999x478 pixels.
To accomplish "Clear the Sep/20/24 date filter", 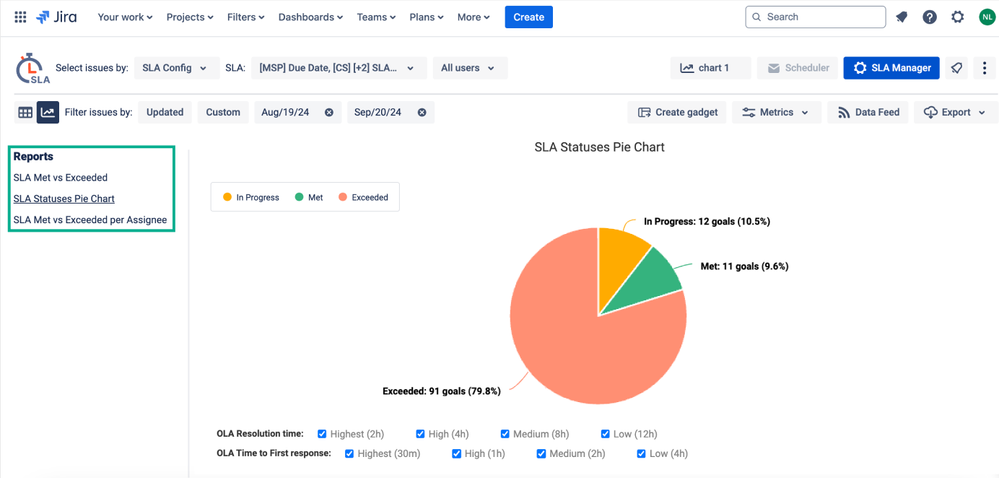I will tap(422, 112).
